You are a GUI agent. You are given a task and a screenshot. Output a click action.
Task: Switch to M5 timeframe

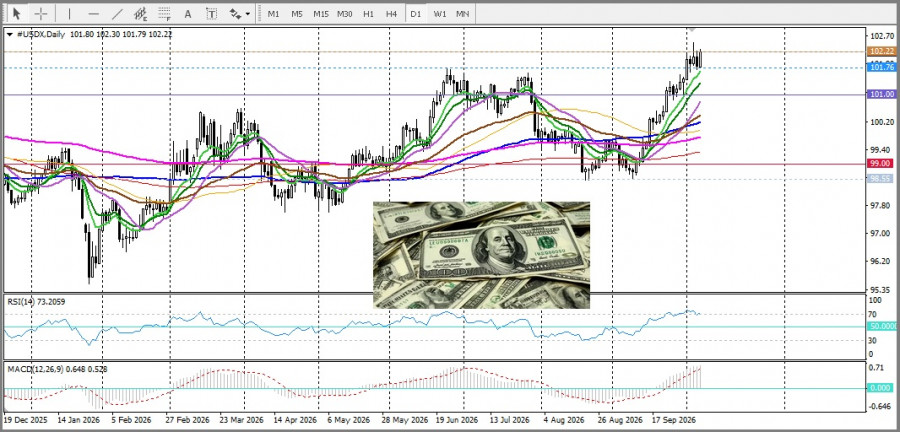297,14
